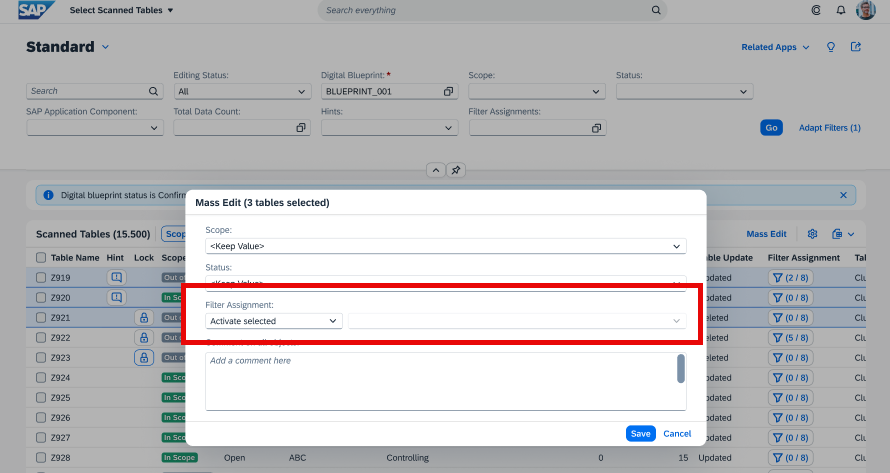Pin the filter header bar

(x=455, y=170)
